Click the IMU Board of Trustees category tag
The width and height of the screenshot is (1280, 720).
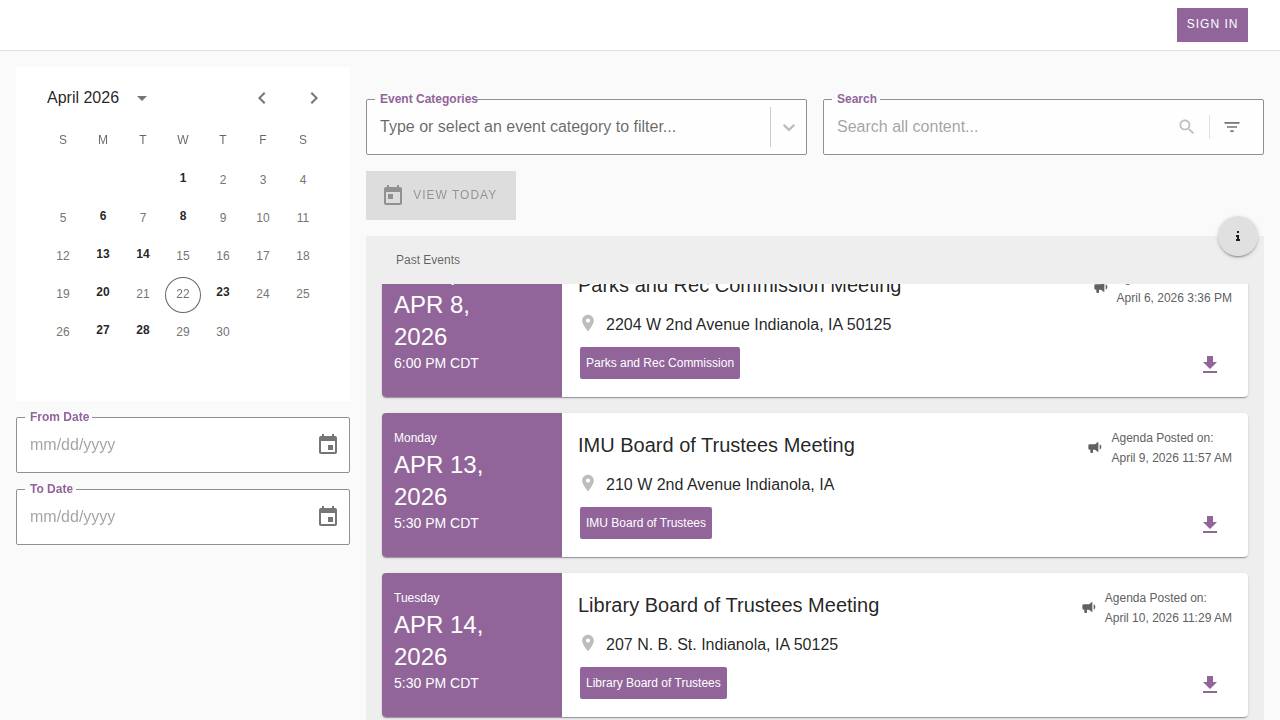(x=646, y=523)
